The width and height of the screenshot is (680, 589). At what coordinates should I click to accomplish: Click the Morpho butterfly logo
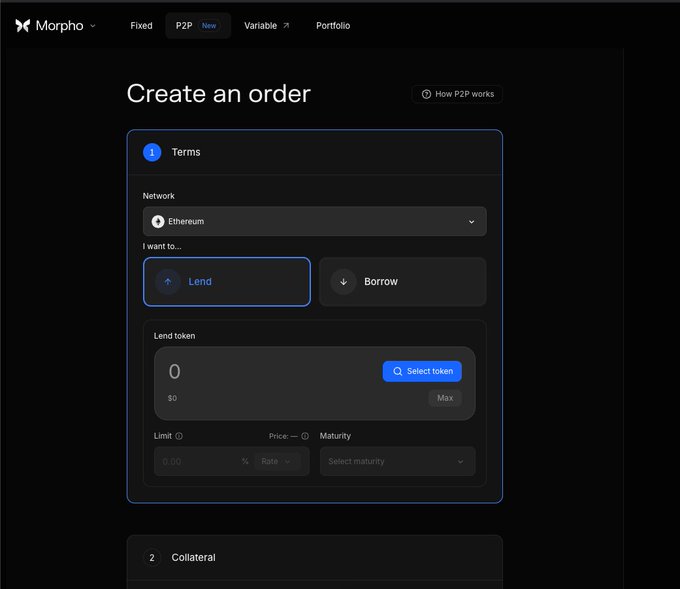point(23,26)
